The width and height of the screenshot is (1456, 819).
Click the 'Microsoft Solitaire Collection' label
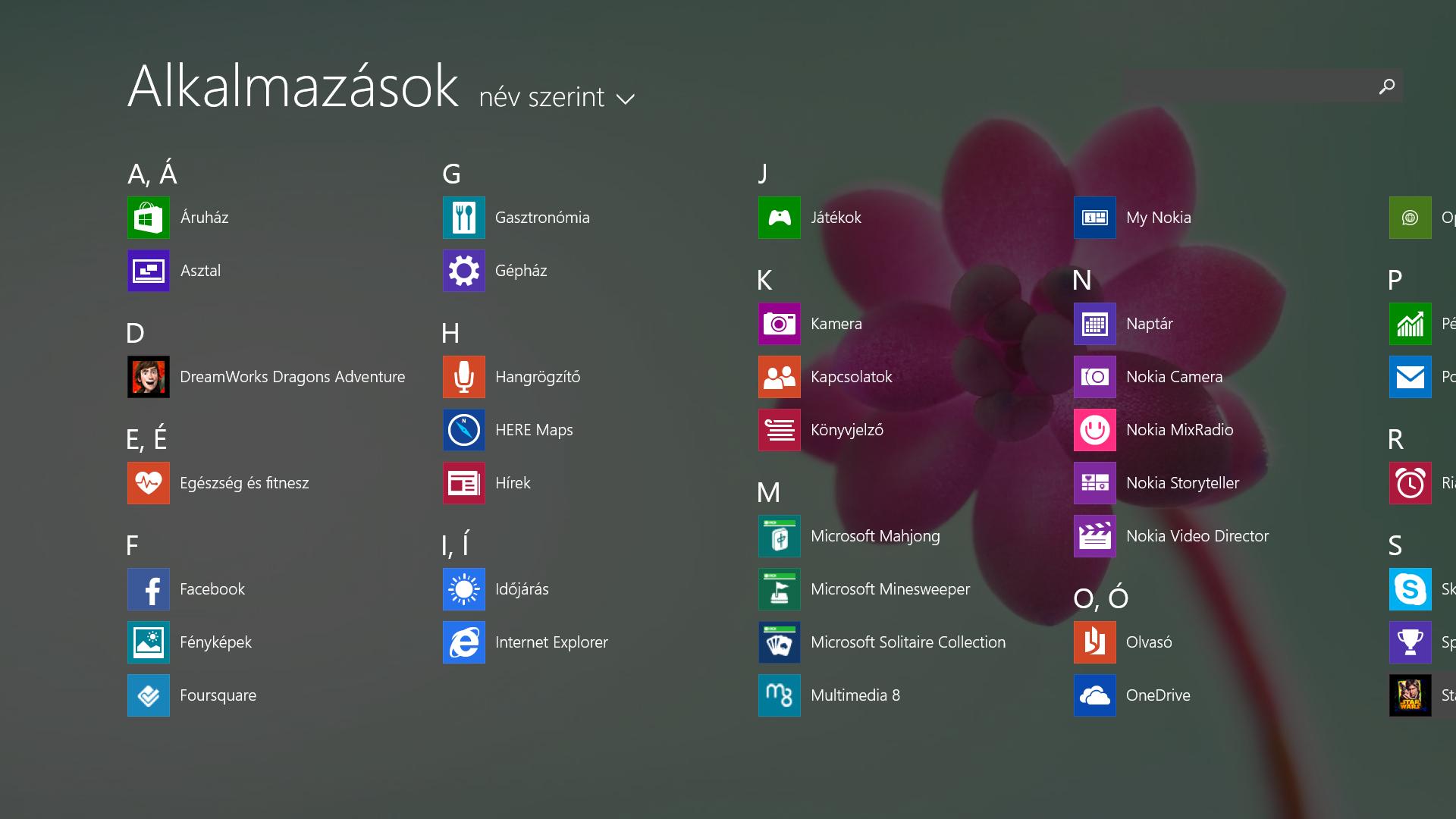[x=908, y=642]
